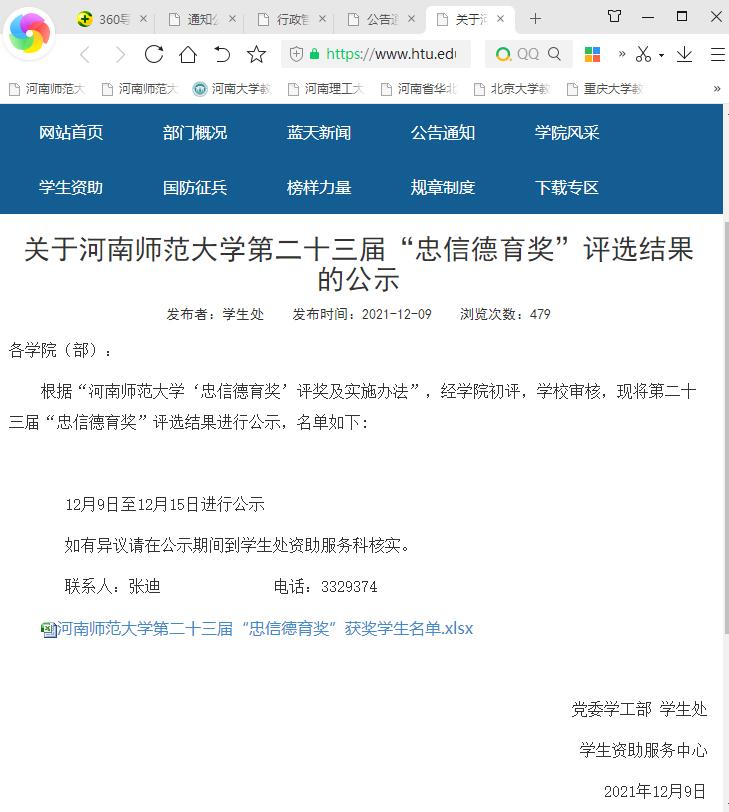Open the 榜样力量 navigation menu item
This screenshot has width=729, height=812.
(x=319, y=187)
